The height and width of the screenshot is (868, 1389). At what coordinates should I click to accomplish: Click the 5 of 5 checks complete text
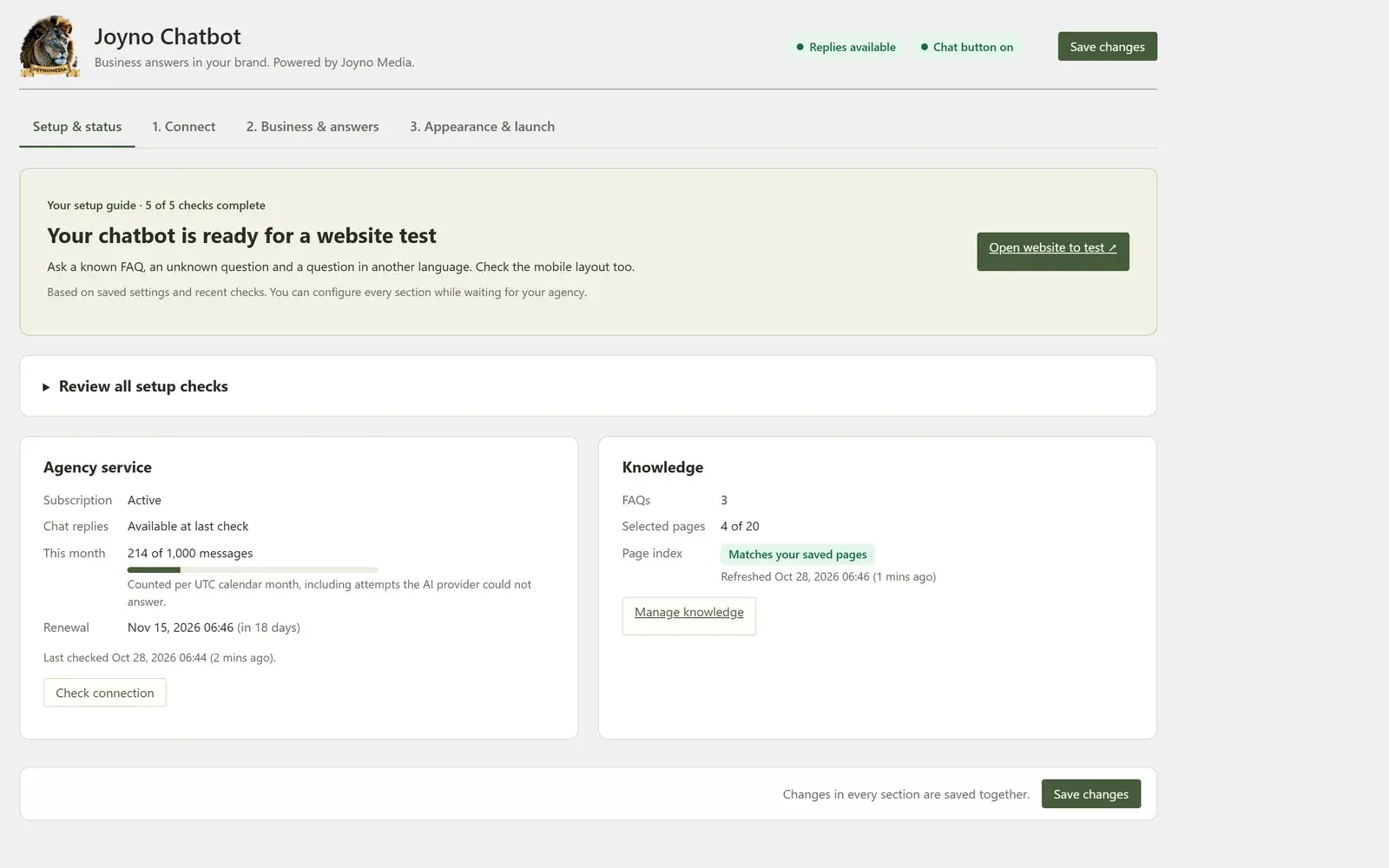pos(205,206)
